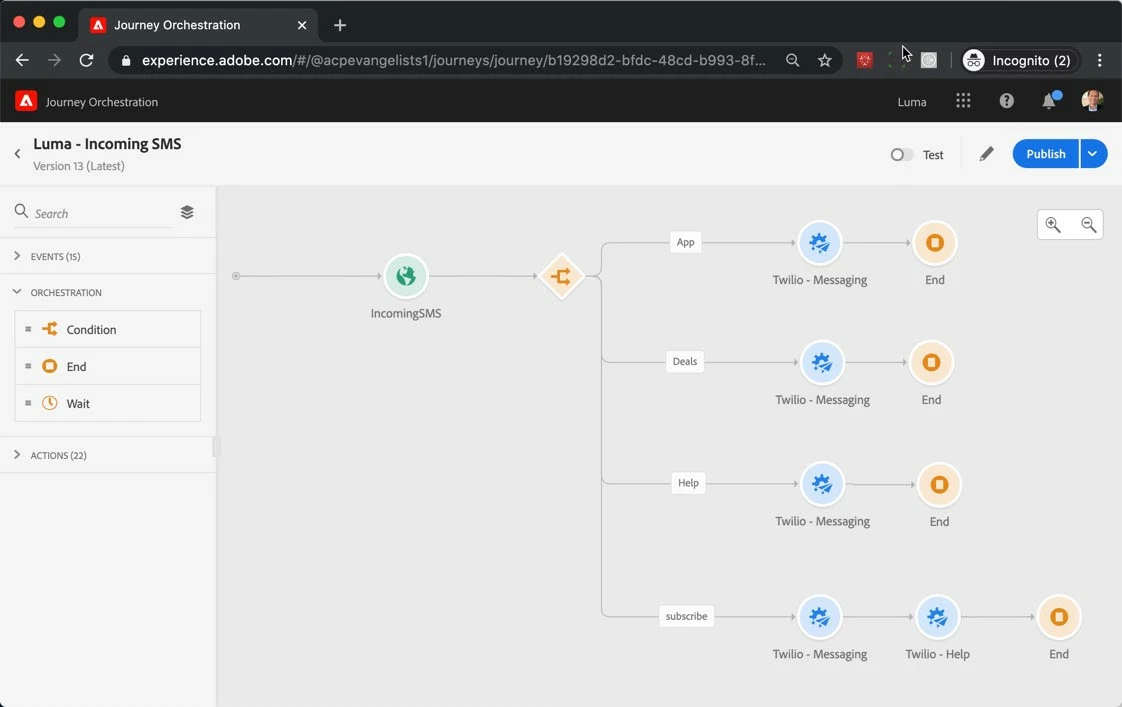The width and height of the screenshot is (1122, 707).
Task: View notifications bell icon
Action: click(1049, 101)
